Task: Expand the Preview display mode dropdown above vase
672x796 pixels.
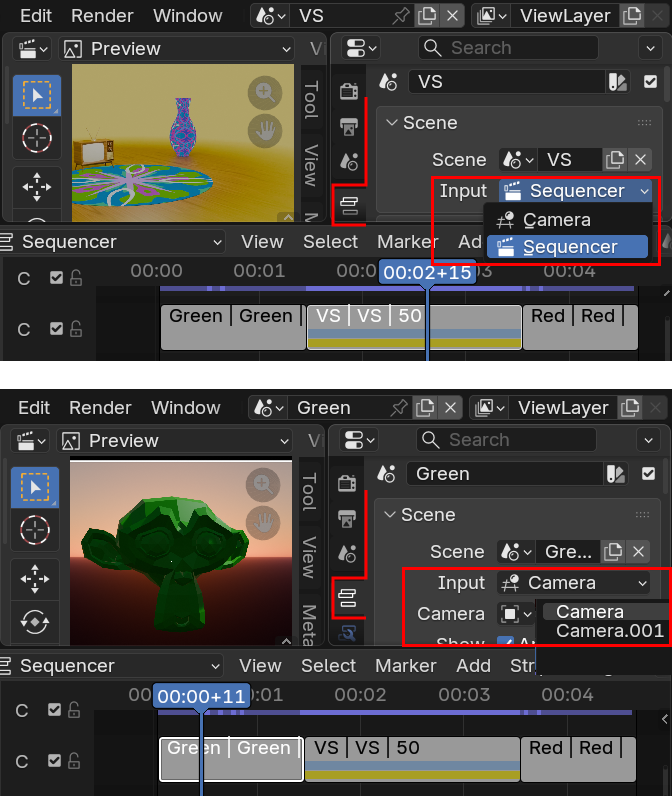Action: (176, 49)
